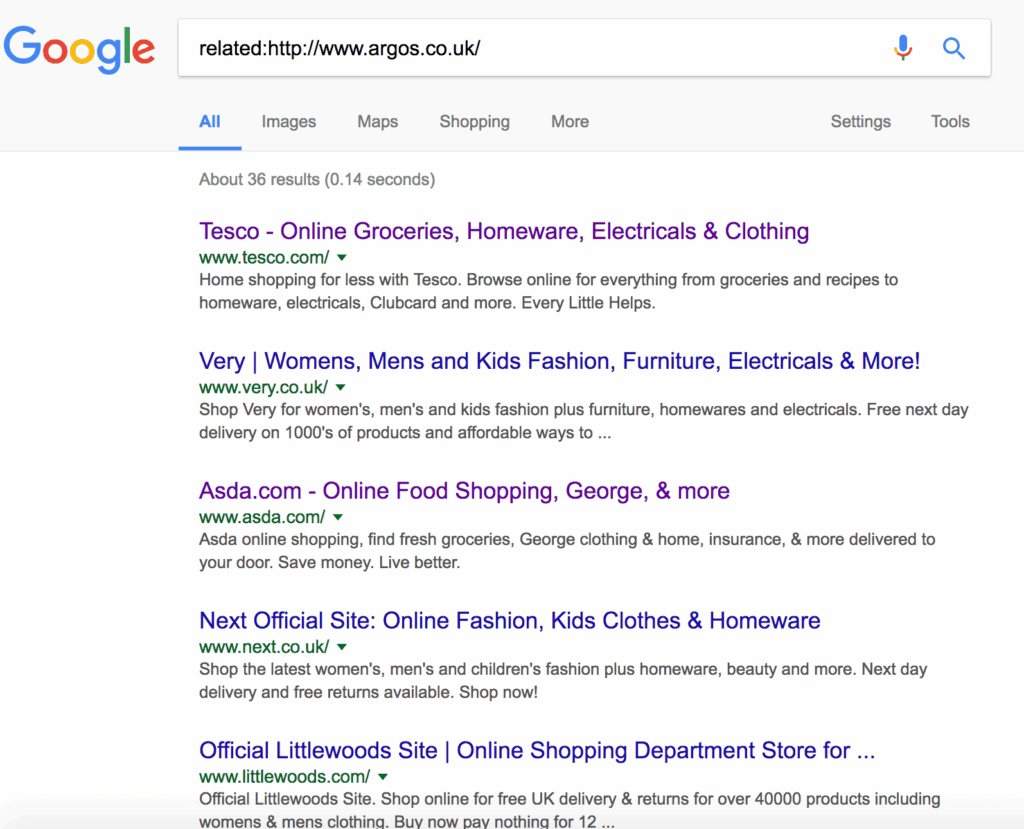
Task: Visit the Next Official Site result
Action: pyautogui.click(x=509, y=621)
